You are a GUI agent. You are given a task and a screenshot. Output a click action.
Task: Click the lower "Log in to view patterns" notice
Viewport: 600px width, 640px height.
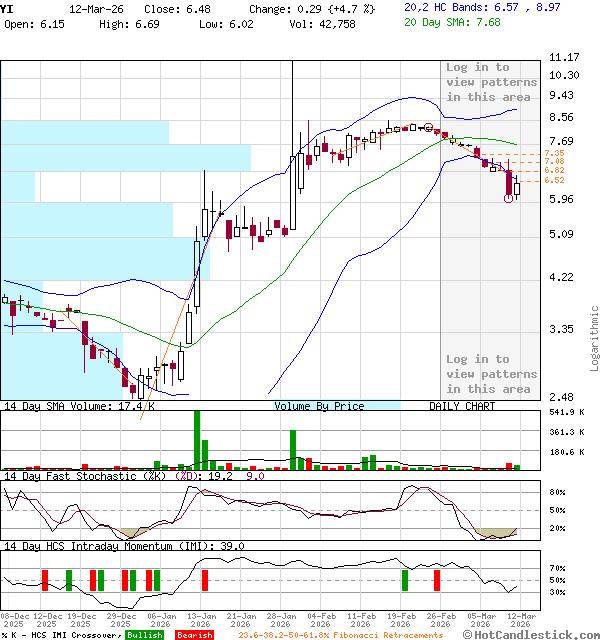click(491, 374)
